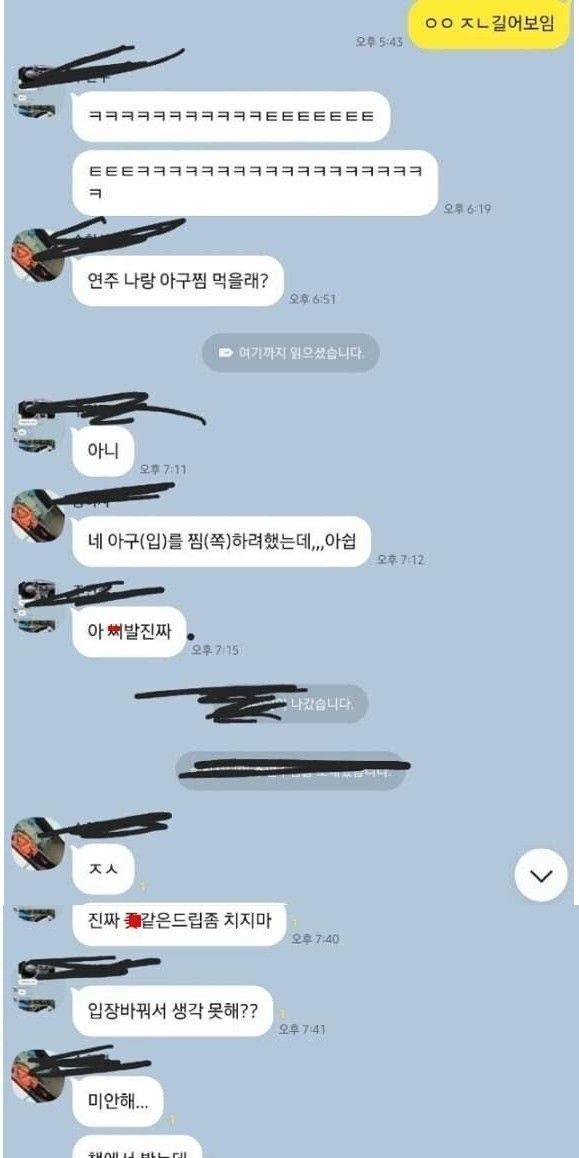The width and height of the screenshot is (579, 1158).
Task: Select the '미안해...' message bubble
Action: click(117, 1101)
